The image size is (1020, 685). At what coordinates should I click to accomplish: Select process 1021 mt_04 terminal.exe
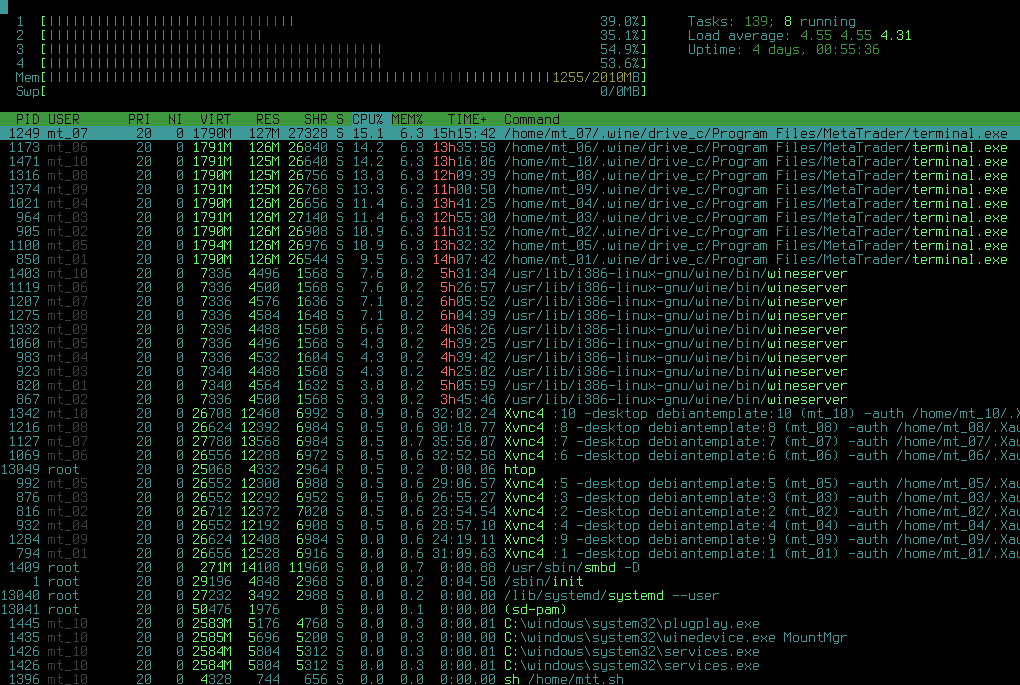(510, 203)
